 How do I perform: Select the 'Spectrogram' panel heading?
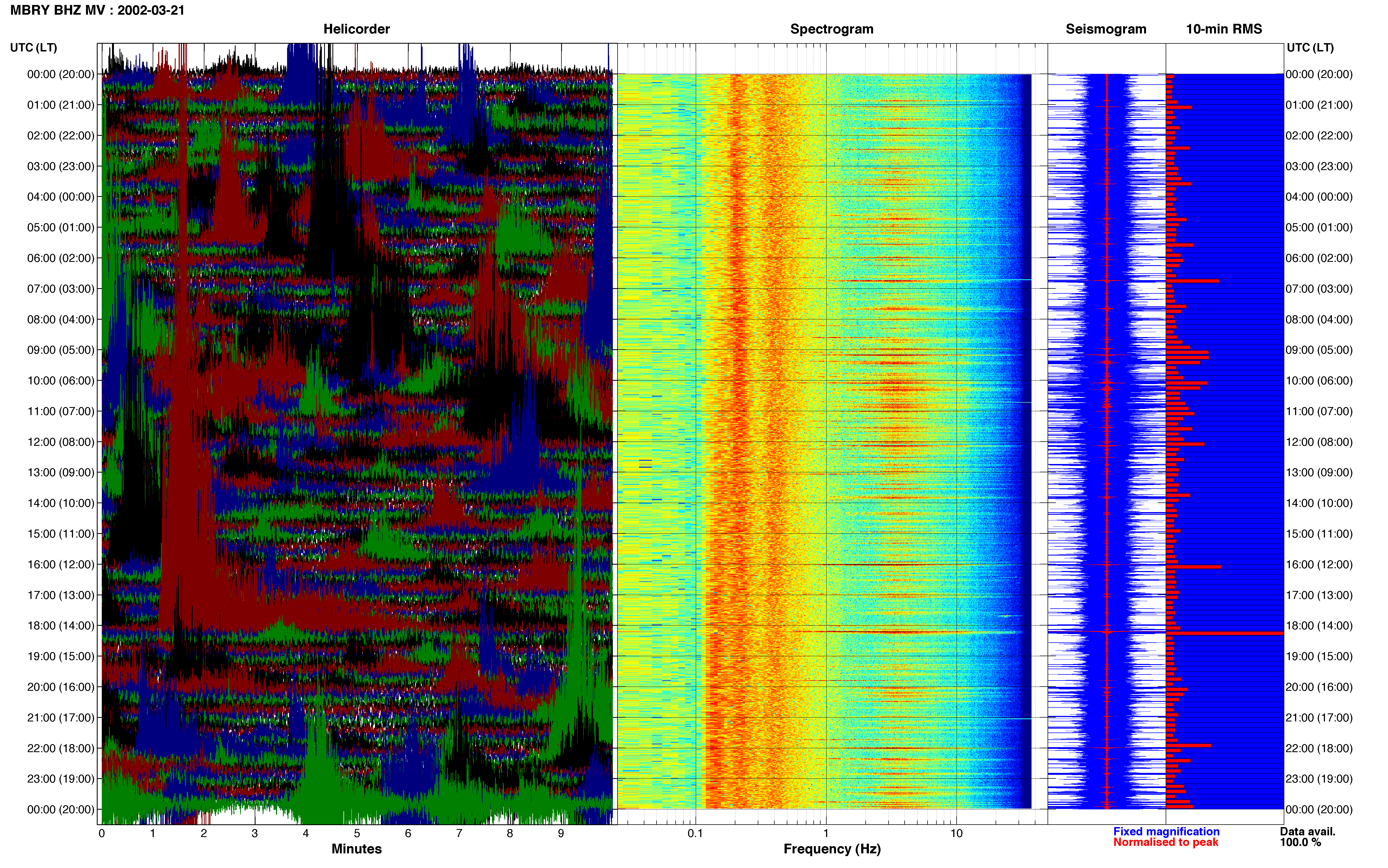[x=832, y=29]
